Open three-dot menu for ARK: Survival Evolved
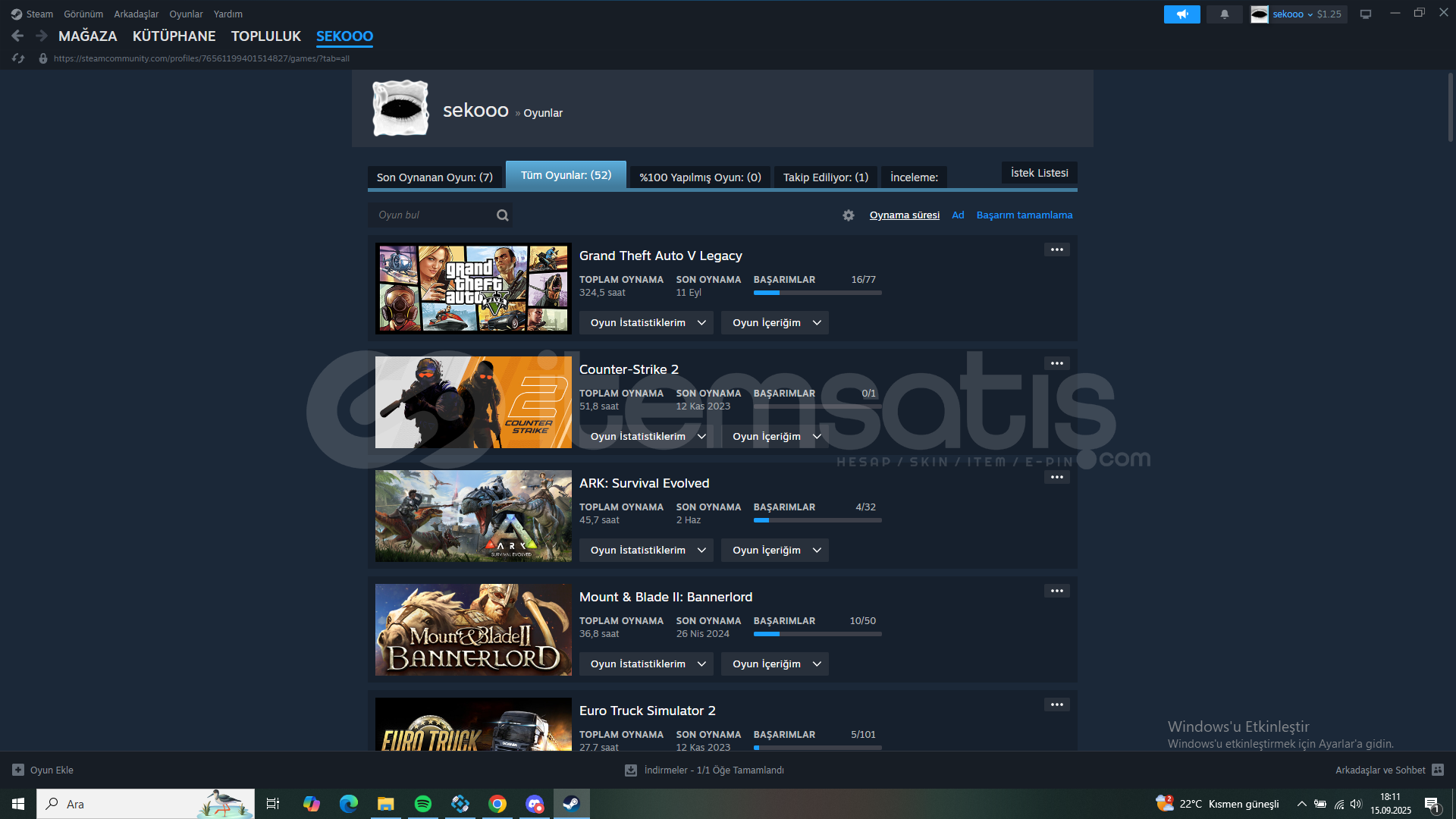 pyautogui.click(x=1056, y=477)
